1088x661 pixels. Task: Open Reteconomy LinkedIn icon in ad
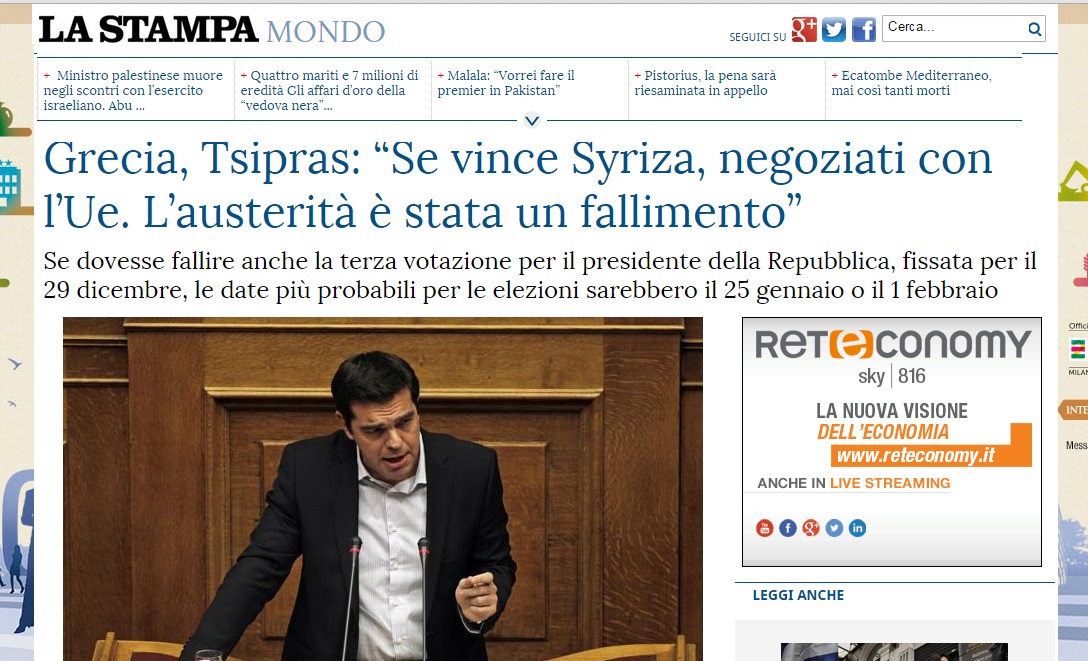[x=858, y=528]
